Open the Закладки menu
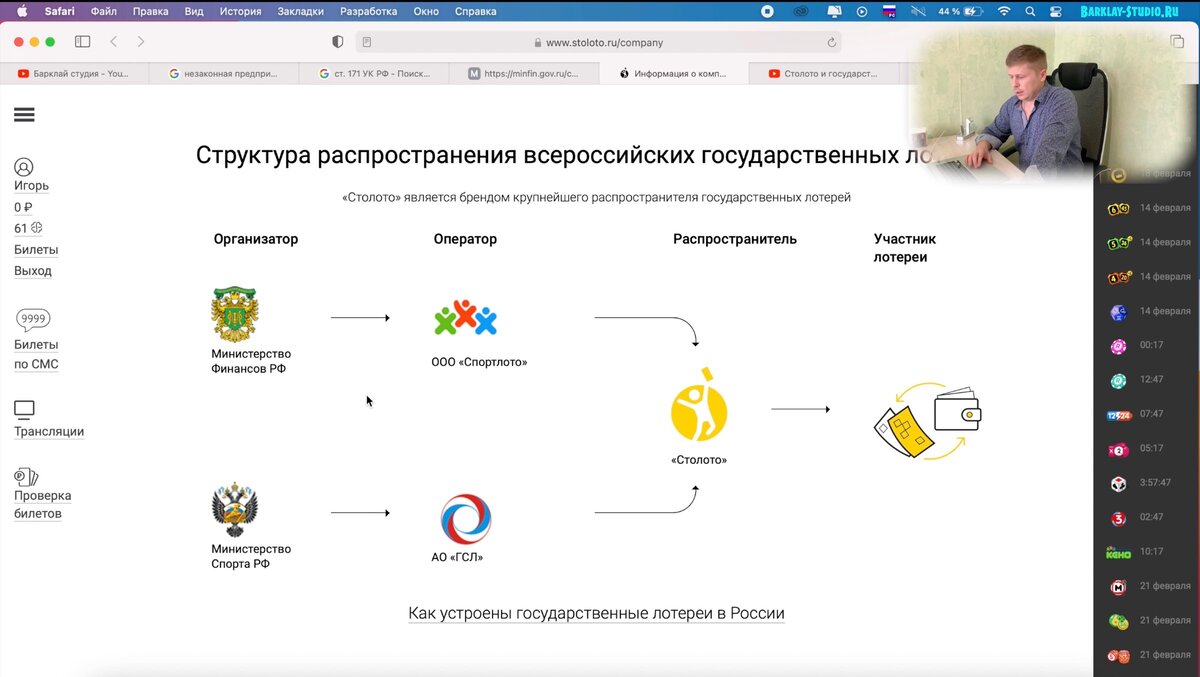Viewport: 1200px width, 677px height. point(301,11)
